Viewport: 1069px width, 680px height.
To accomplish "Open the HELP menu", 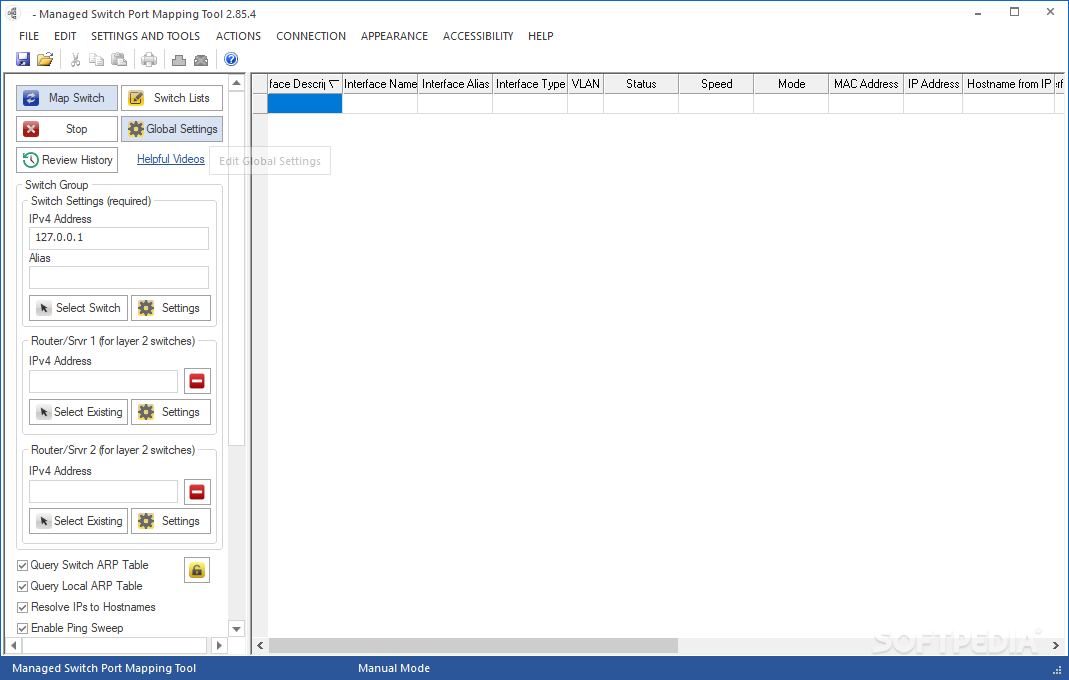I will [x=541, y=36].
